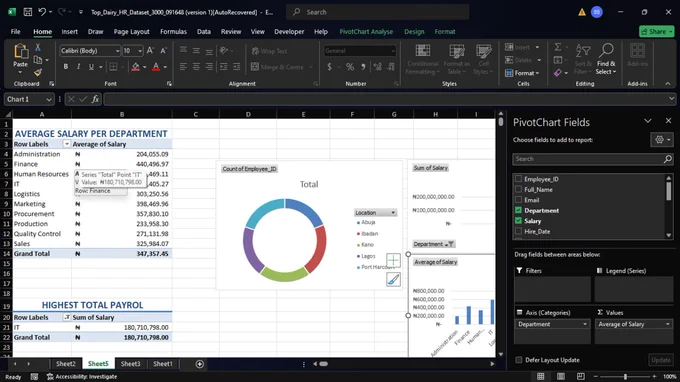Image resolution: width=680 pixels, height=382 pixels.
Task: Click the Count of Employee_ID chart button
Action: pyautogui.click(x=249, y=169)
